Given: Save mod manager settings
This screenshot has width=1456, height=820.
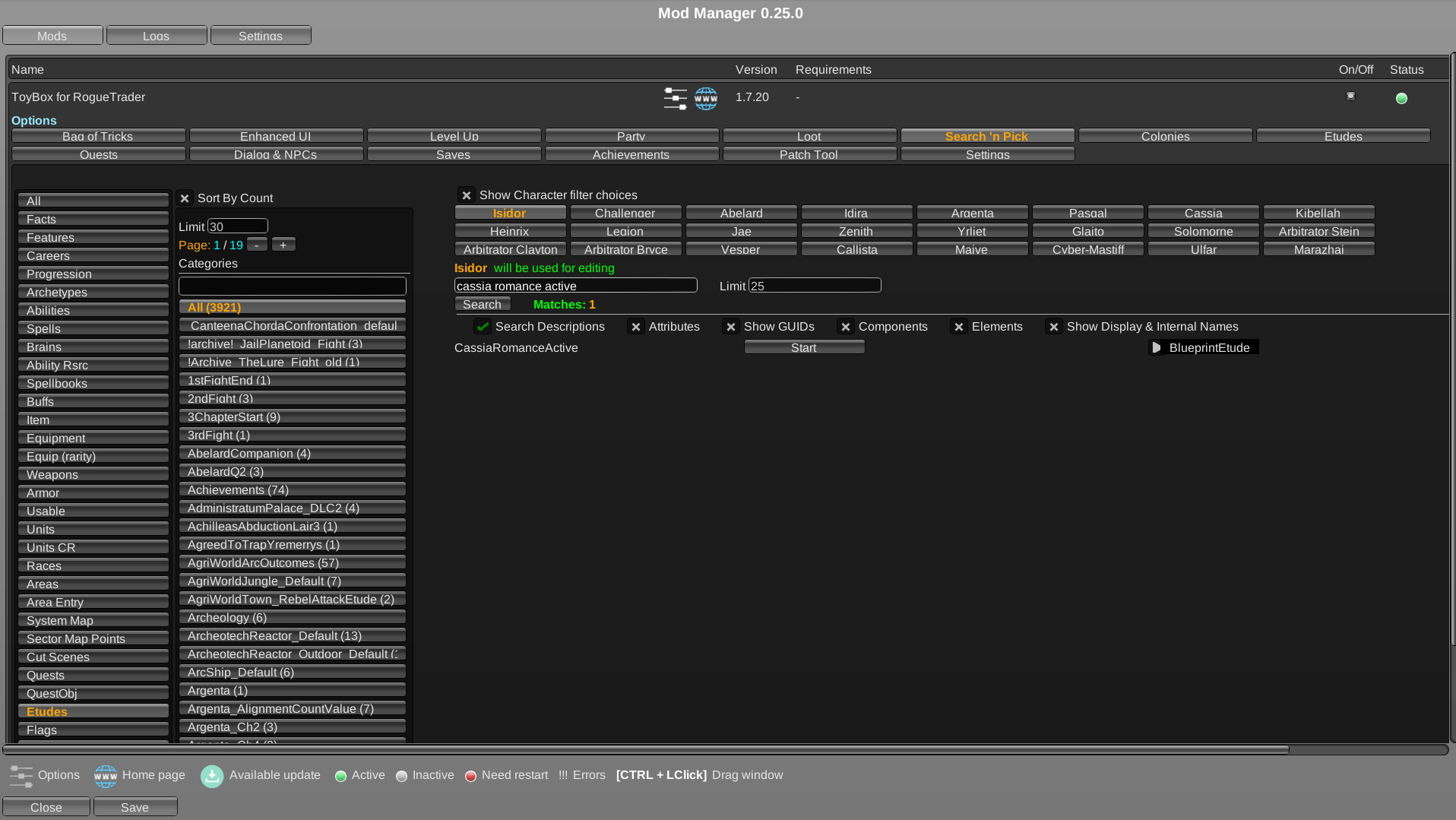Looking at the screenshot, I should click(135, 806).
